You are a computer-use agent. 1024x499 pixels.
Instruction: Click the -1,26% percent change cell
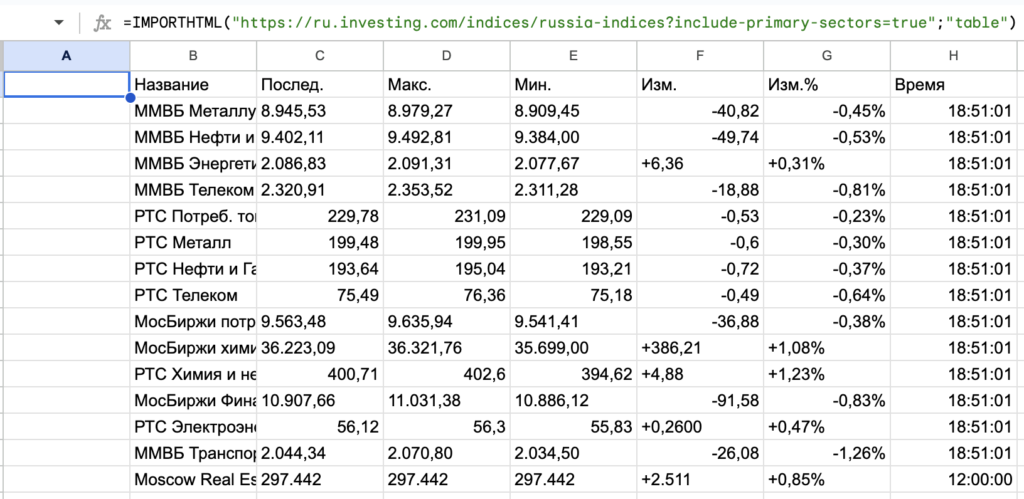point(826,452)
